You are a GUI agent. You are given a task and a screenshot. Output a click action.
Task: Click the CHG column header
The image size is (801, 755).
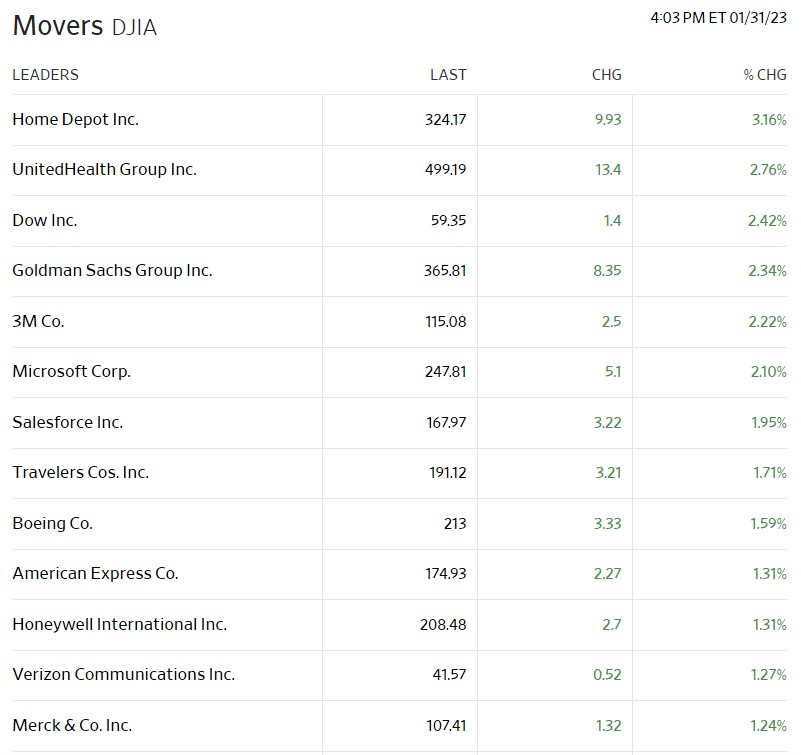tap(606, 75)
